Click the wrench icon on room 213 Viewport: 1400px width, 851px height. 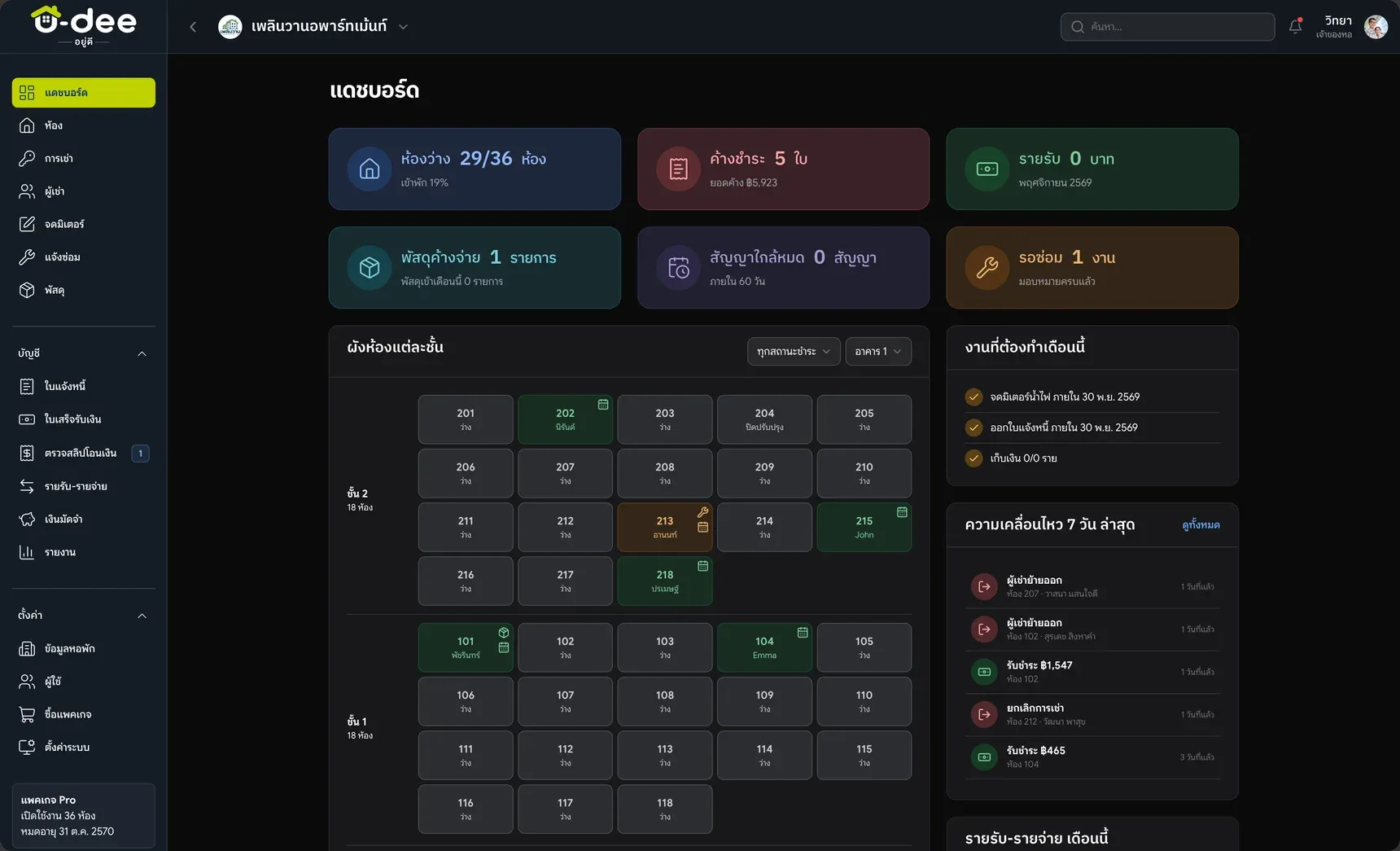[702, 511]
